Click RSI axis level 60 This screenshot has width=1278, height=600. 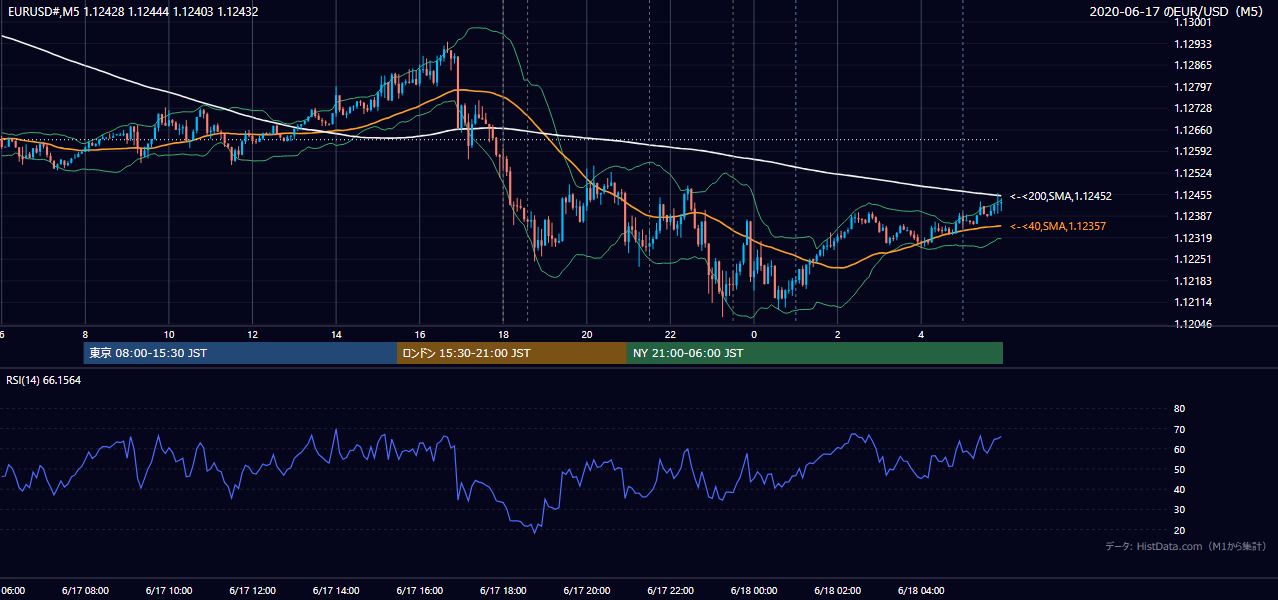[x=1179, y=449]
